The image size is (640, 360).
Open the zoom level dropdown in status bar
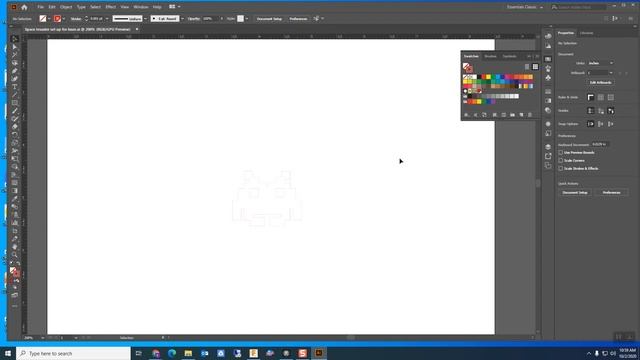pyautogui.click(x=42, y=338)
